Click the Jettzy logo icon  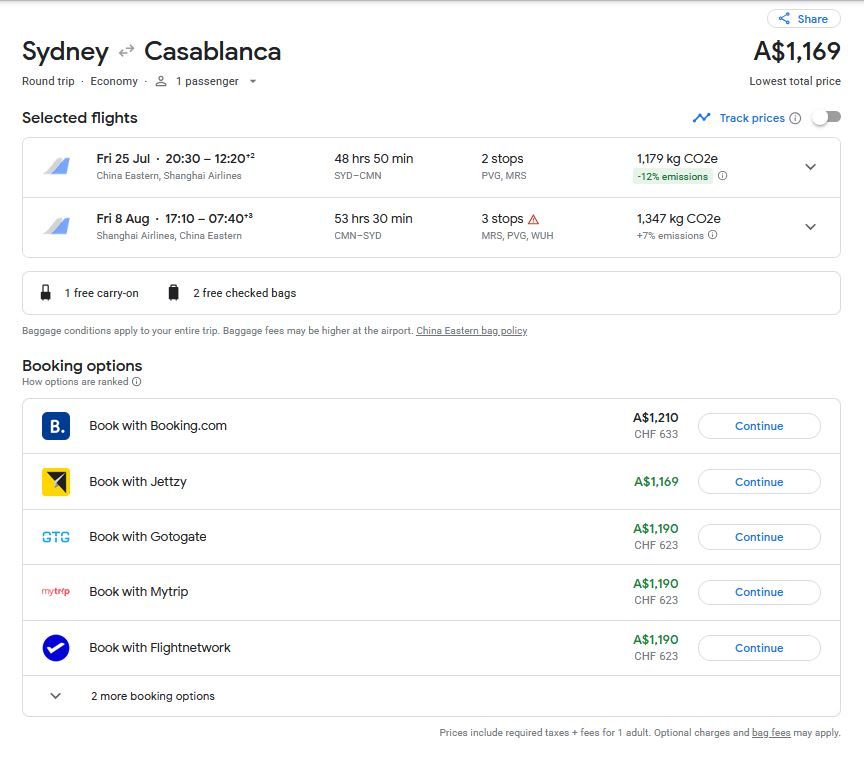56,482
